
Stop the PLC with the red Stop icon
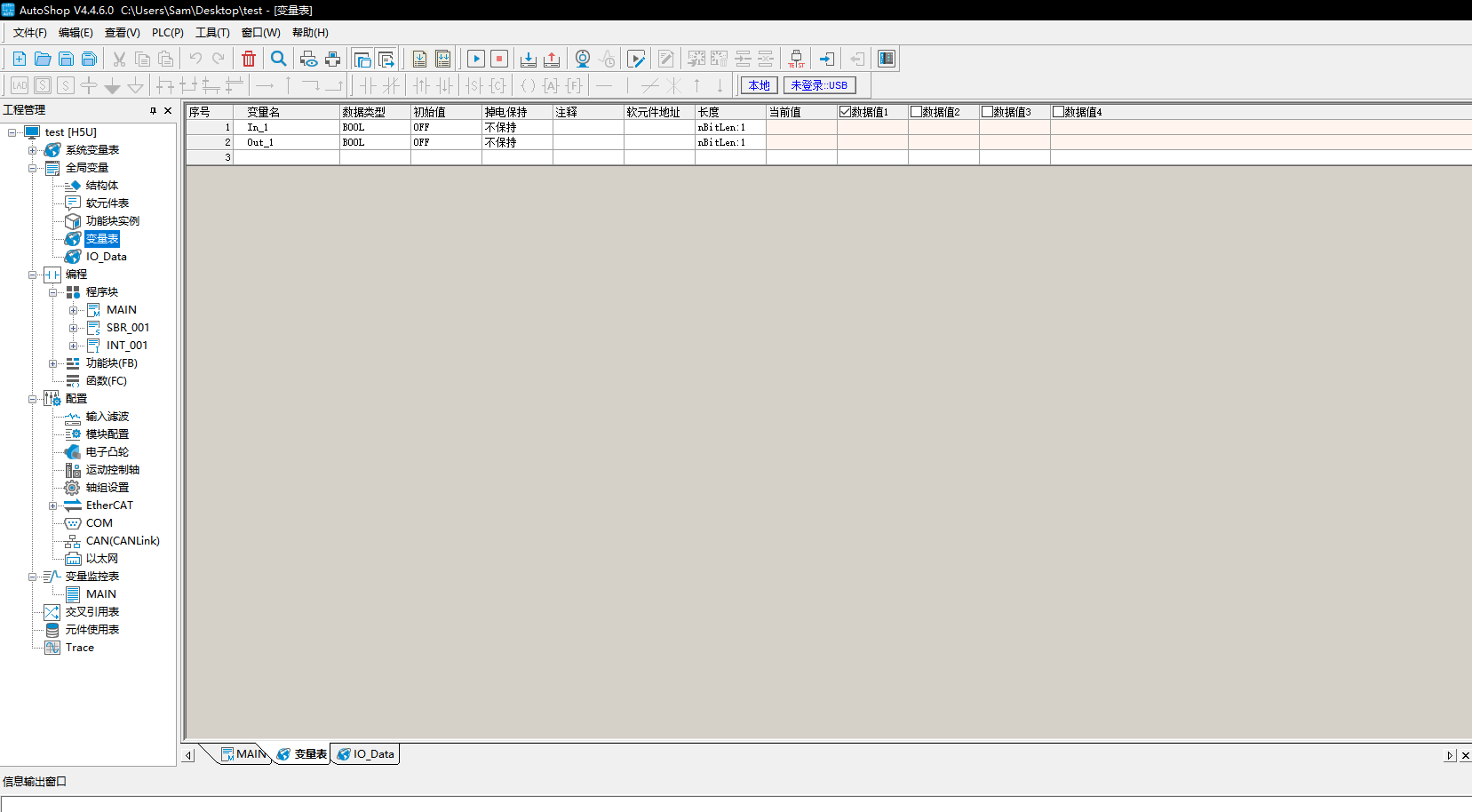499,59
